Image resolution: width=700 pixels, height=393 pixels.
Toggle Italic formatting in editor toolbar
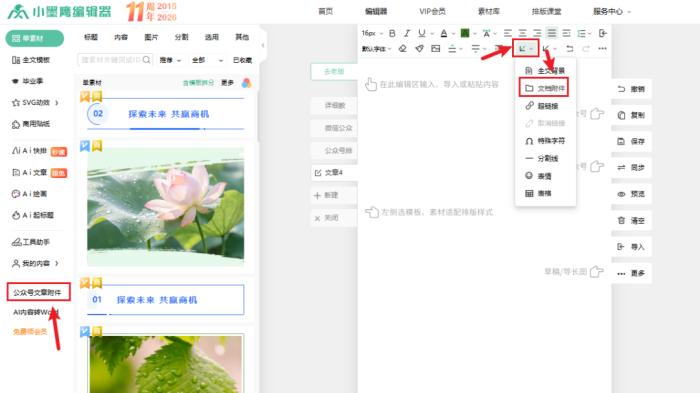pos(407,33)
